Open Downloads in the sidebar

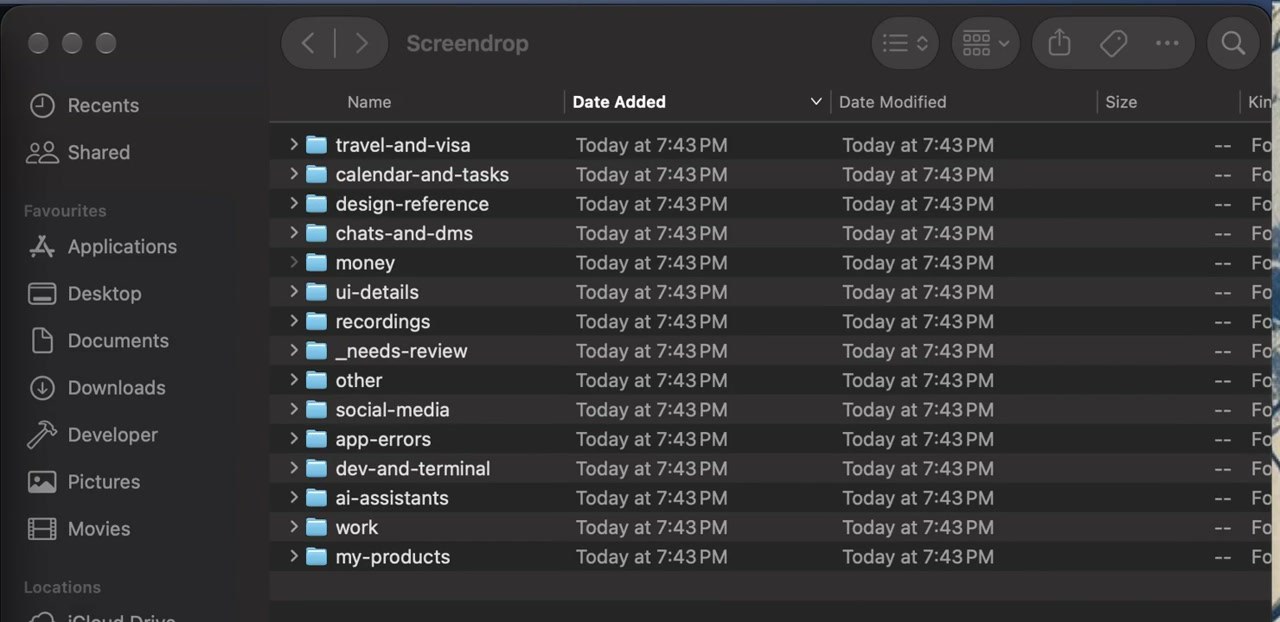point(97,387)
